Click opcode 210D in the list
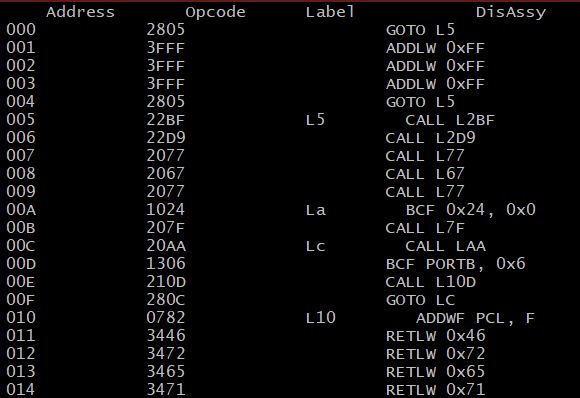Viewport: 580px width, 398px height. 166,282
